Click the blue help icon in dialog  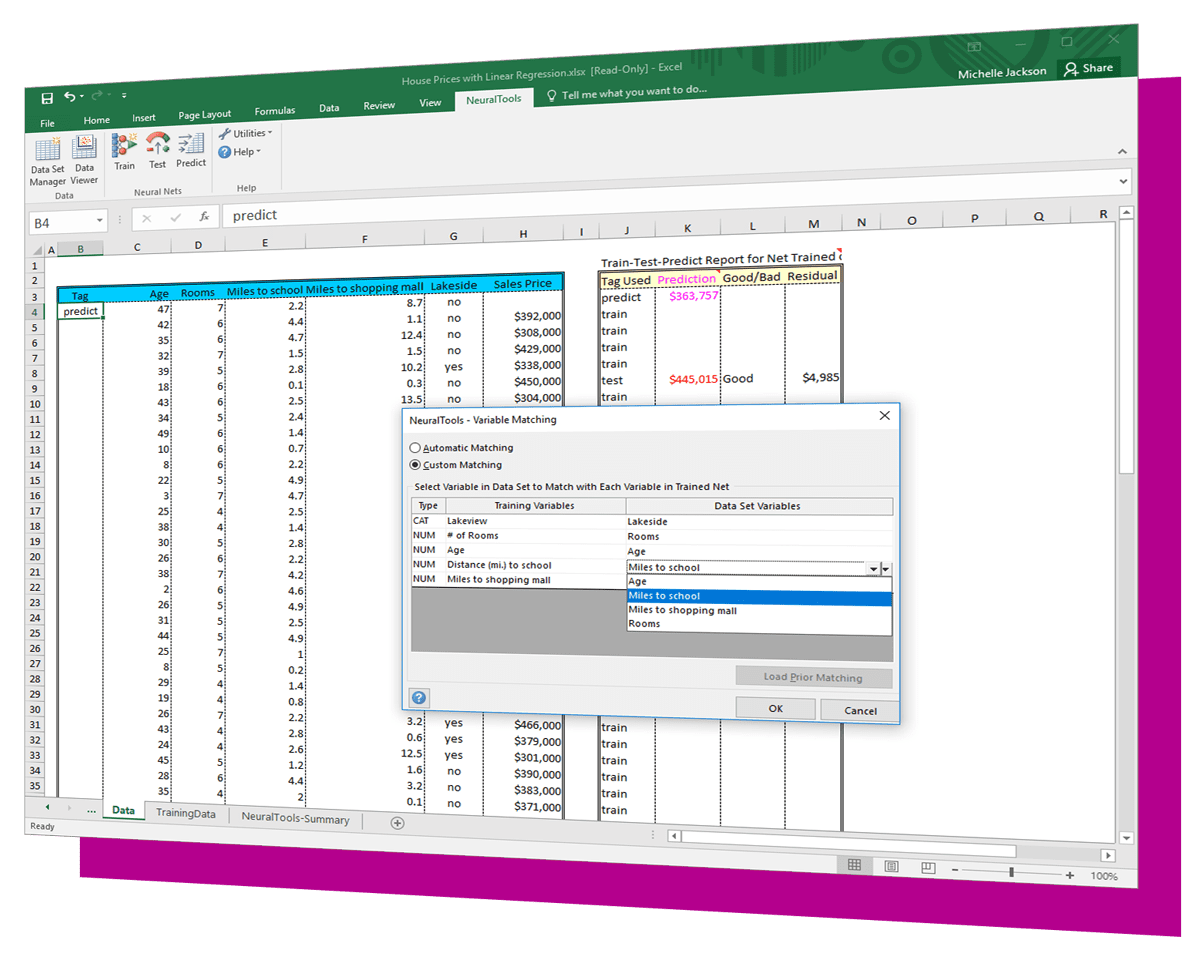(419, 698)
